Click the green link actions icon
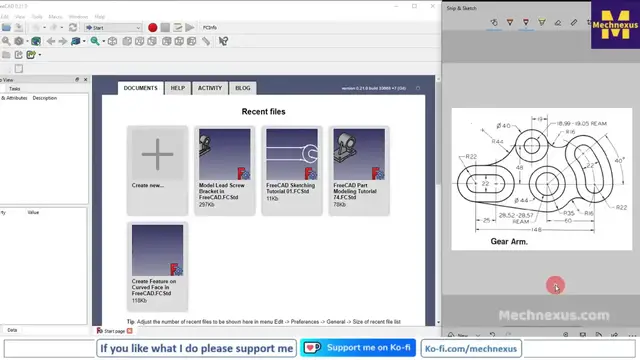640x360 pixels. pos(31,55)
